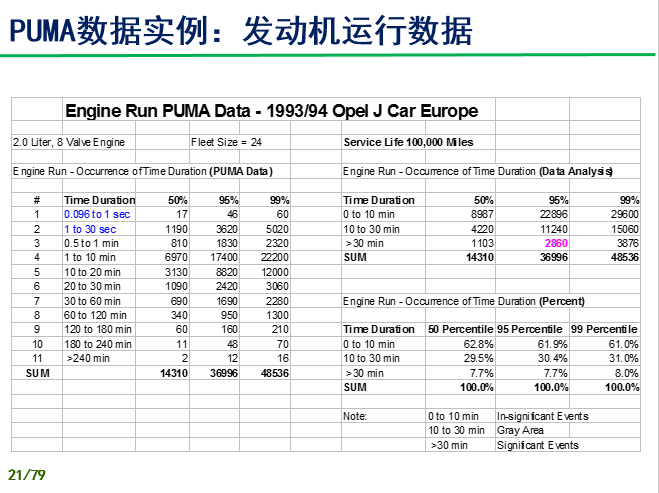
Task: Select the '10 to 20 min' duration cell
Action: coord(92,272)
